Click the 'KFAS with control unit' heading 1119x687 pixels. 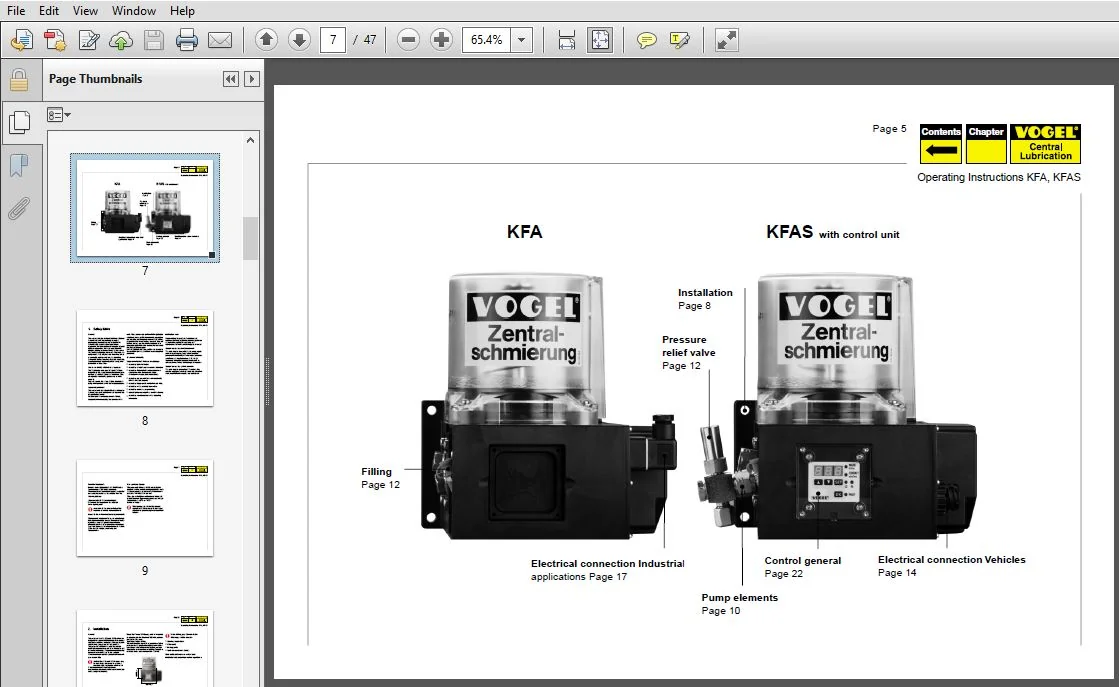(x=832, y=233)
